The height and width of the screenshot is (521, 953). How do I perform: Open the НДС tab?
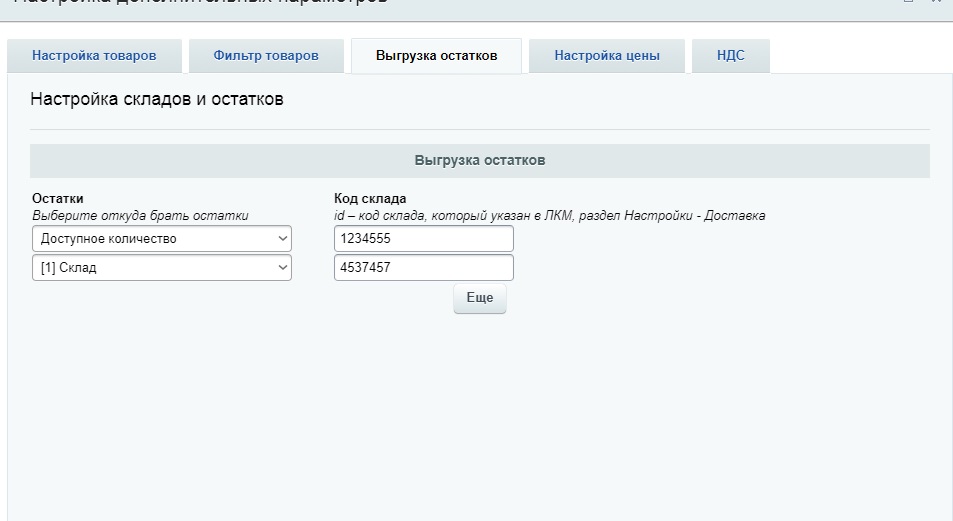point(730,56)
